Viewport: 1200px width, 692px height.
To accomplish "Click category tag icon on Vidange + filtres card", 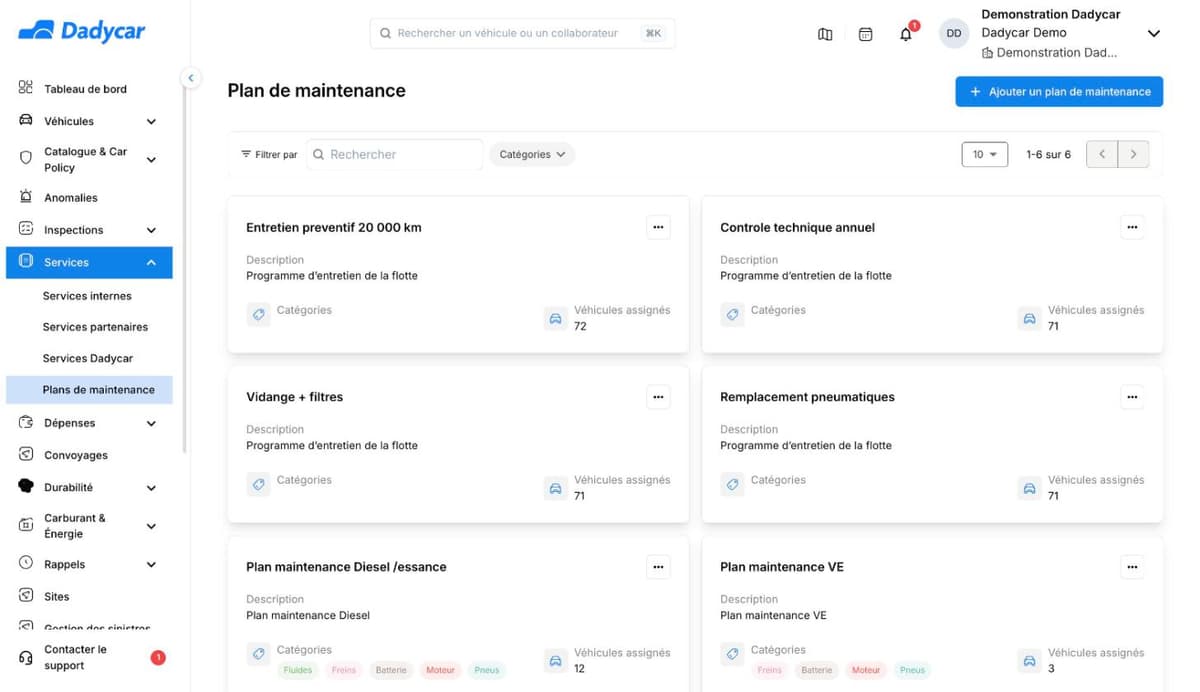I will 259,484.
